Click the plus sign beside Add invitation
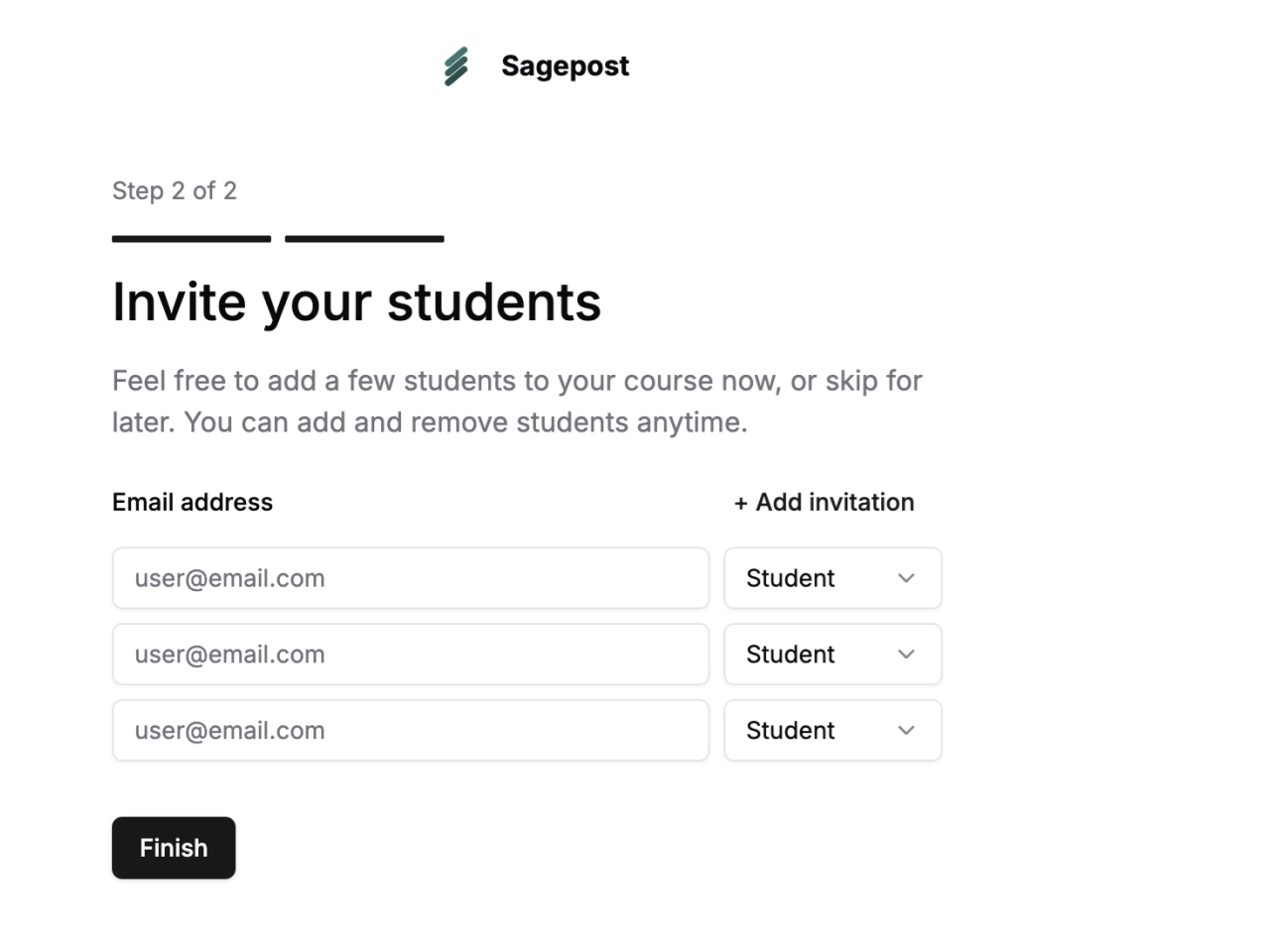Image resolution: width=1270 pixels, height=952 pixels. tap(740, 504)
